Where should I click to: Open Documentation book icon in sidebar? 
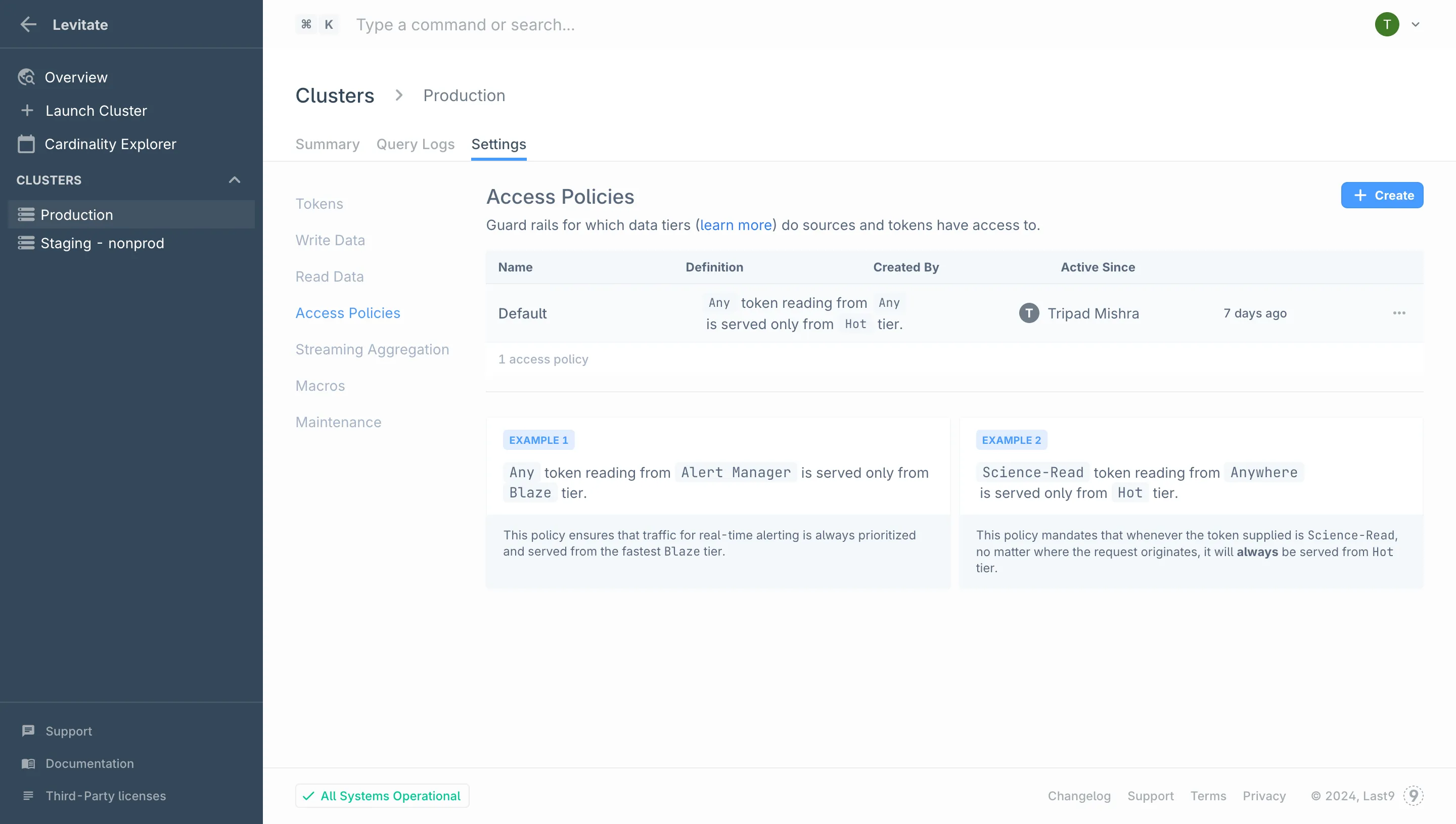(28, 763)
